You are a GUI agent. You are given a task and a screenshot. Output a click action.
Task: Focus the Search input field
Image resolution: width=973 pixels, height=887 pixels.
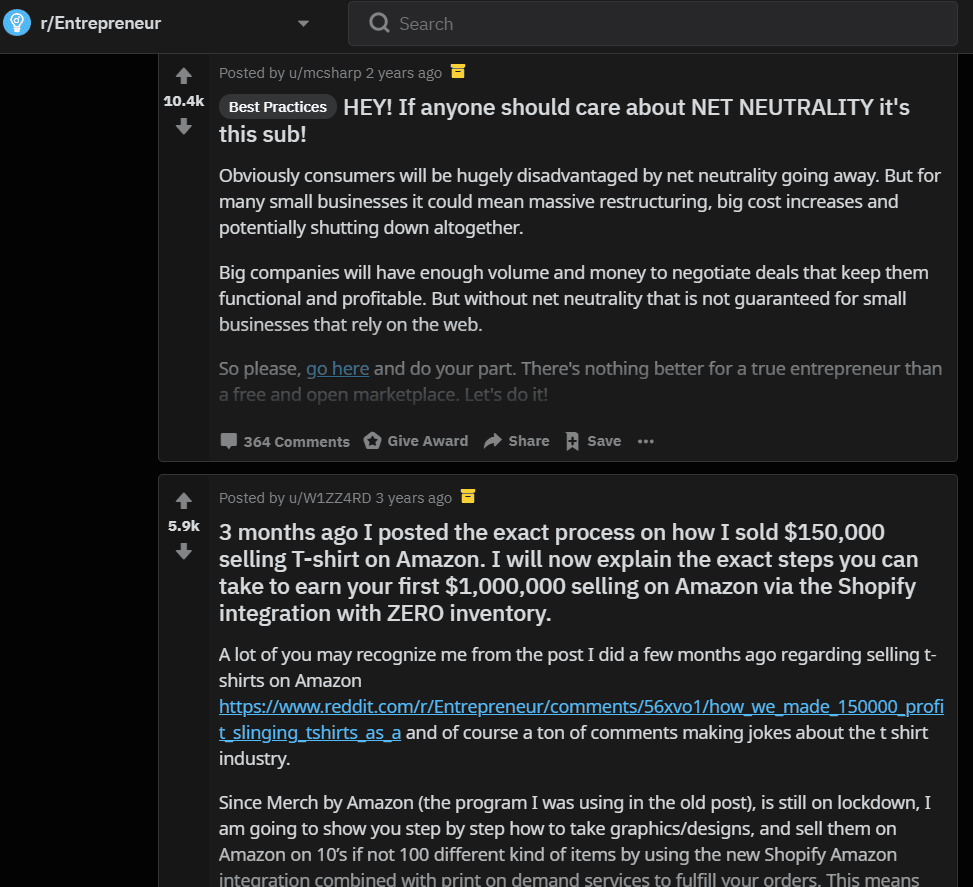click(652, 24)
